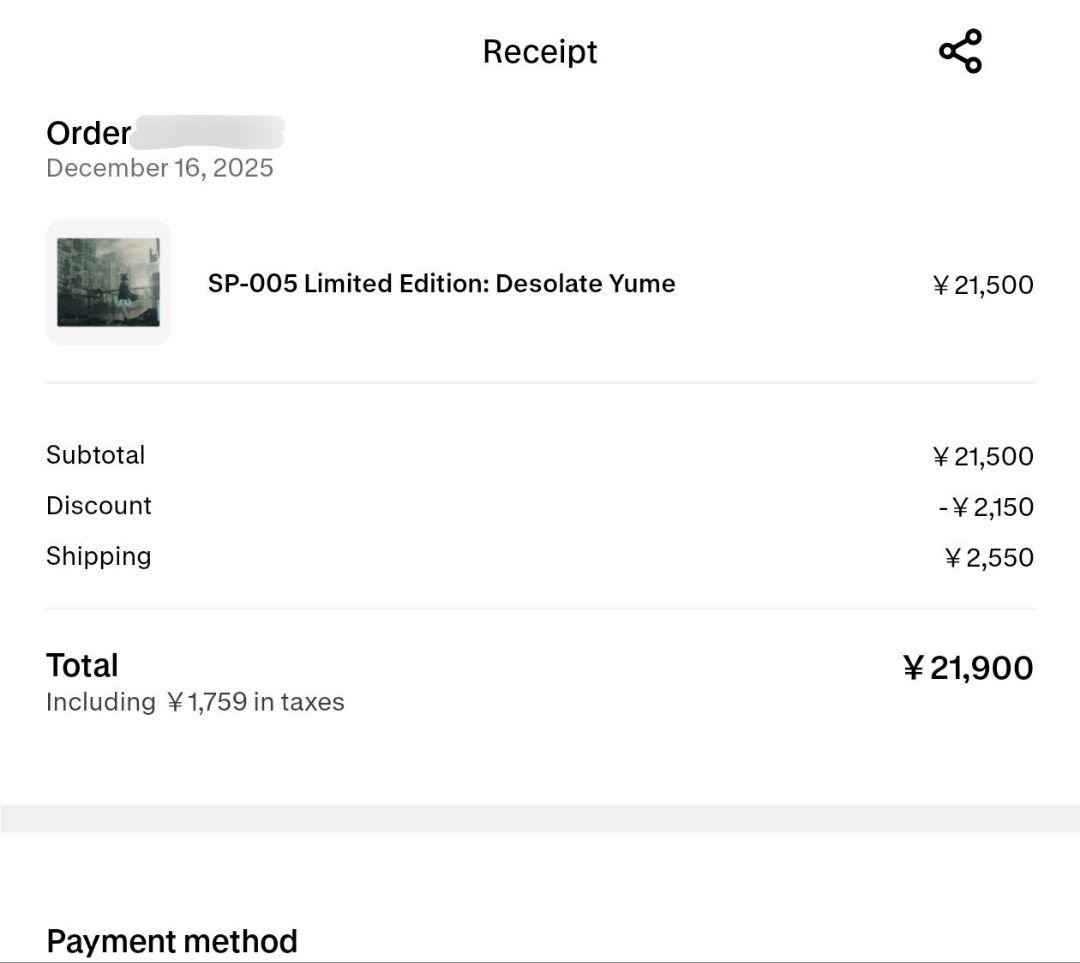Viewport: 1080px width, 963px height.
Task: Click the bold Total label
Action: pos(82,666)
